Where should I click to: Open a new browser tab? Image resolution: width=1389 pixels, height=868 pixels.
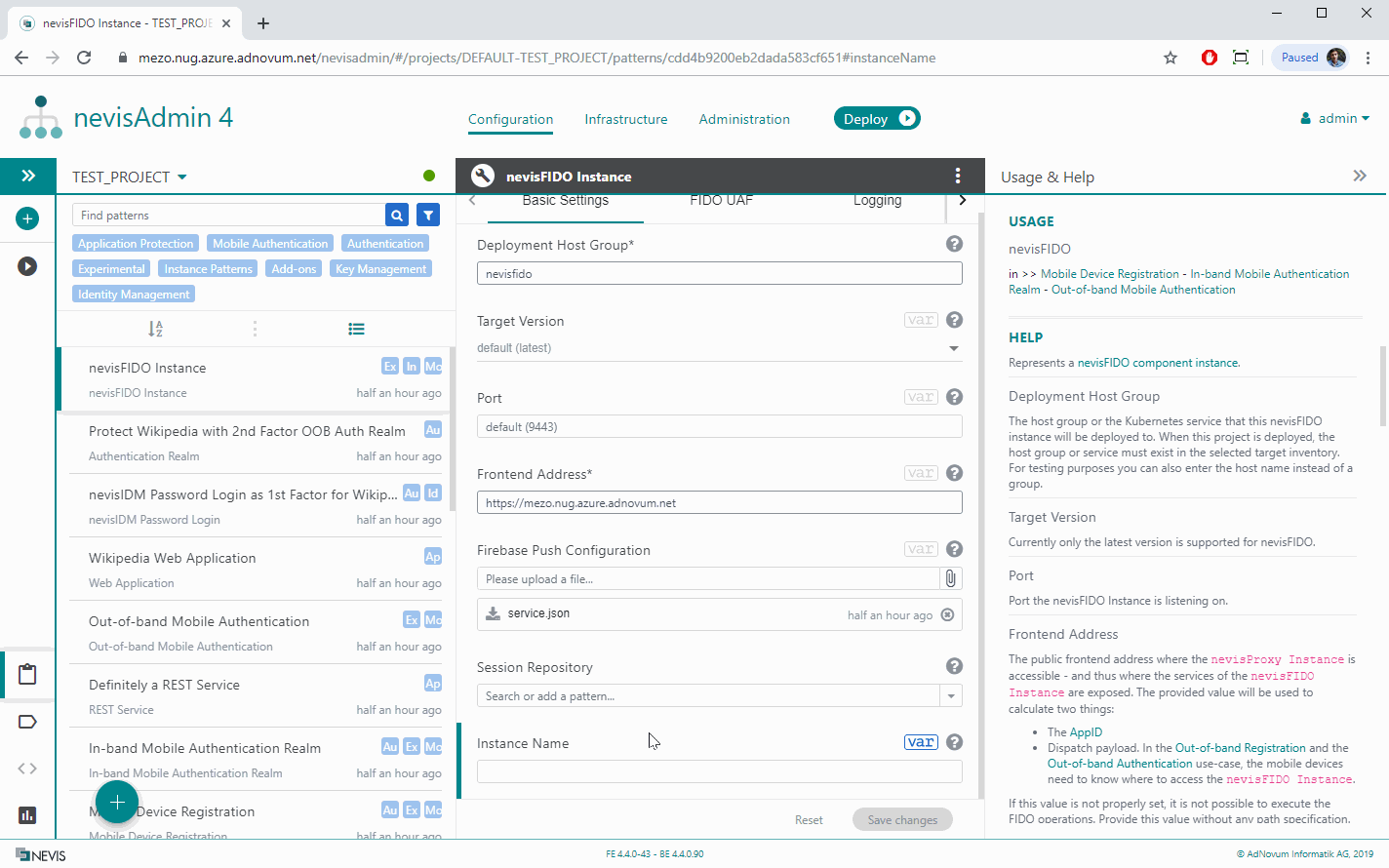click(x=263, y=22)
